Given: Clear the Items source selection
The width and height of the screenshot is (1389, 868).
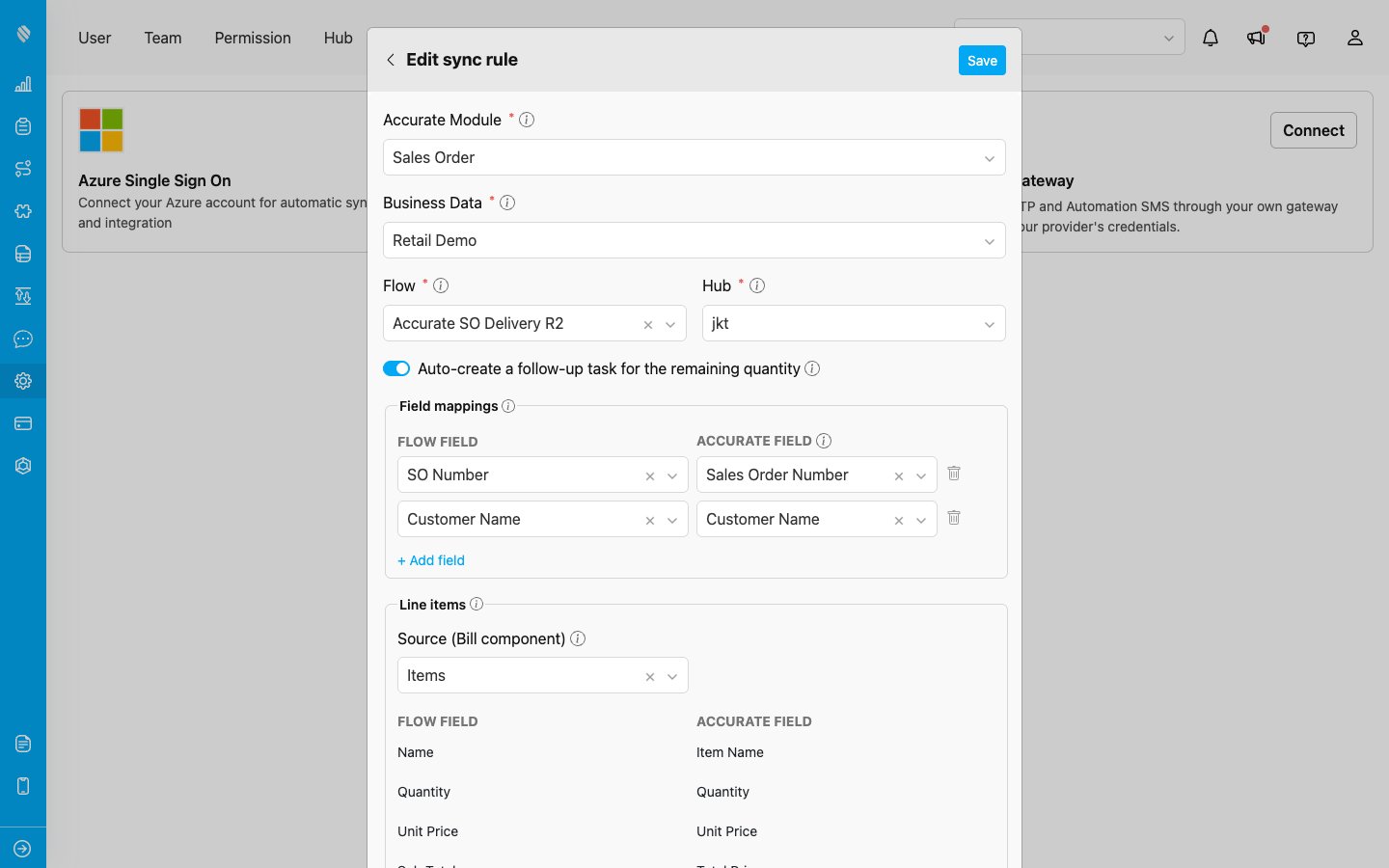Looking at the screenshot, I should pos(650,677).
